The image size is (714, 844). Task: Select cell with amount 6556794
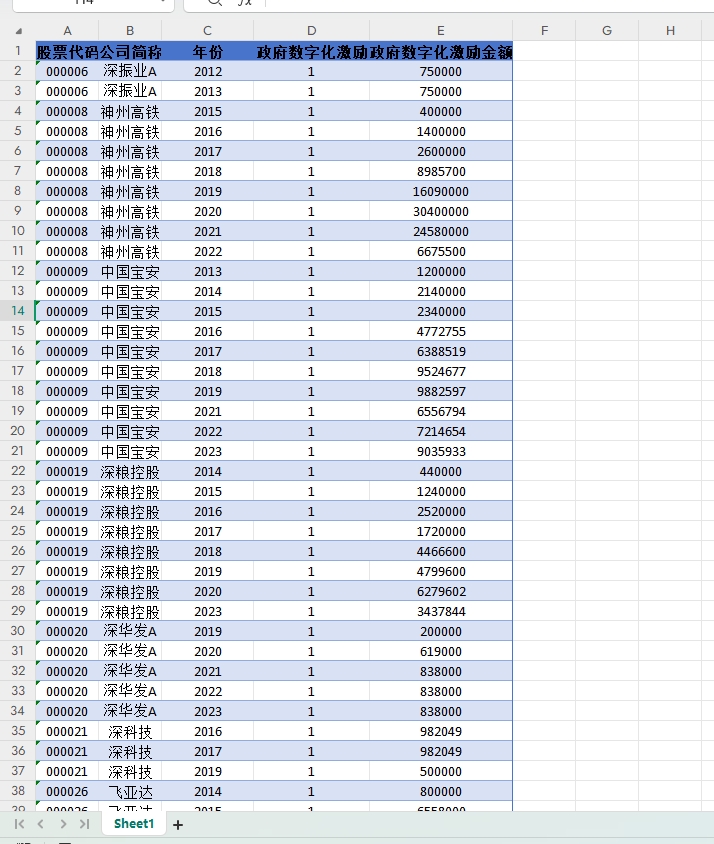tap(440, 411)
